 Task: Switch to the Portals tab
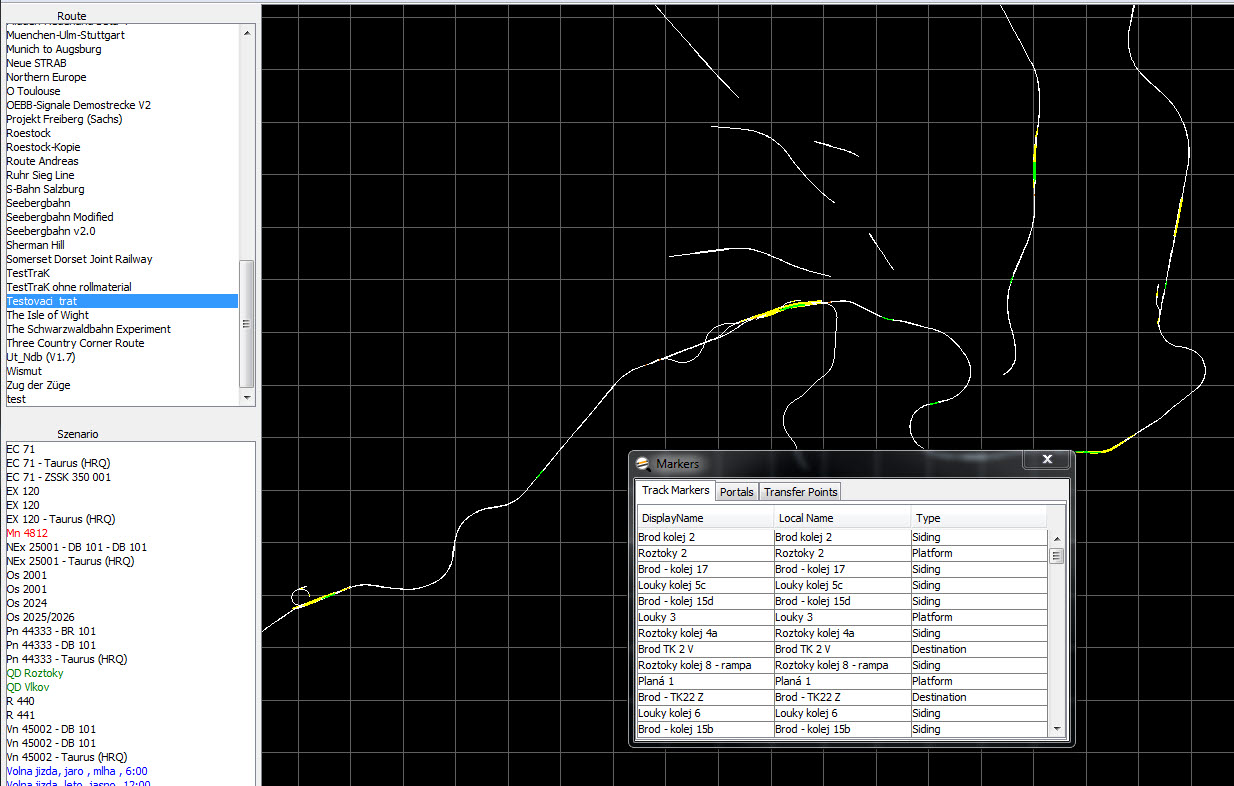point(736,492)
